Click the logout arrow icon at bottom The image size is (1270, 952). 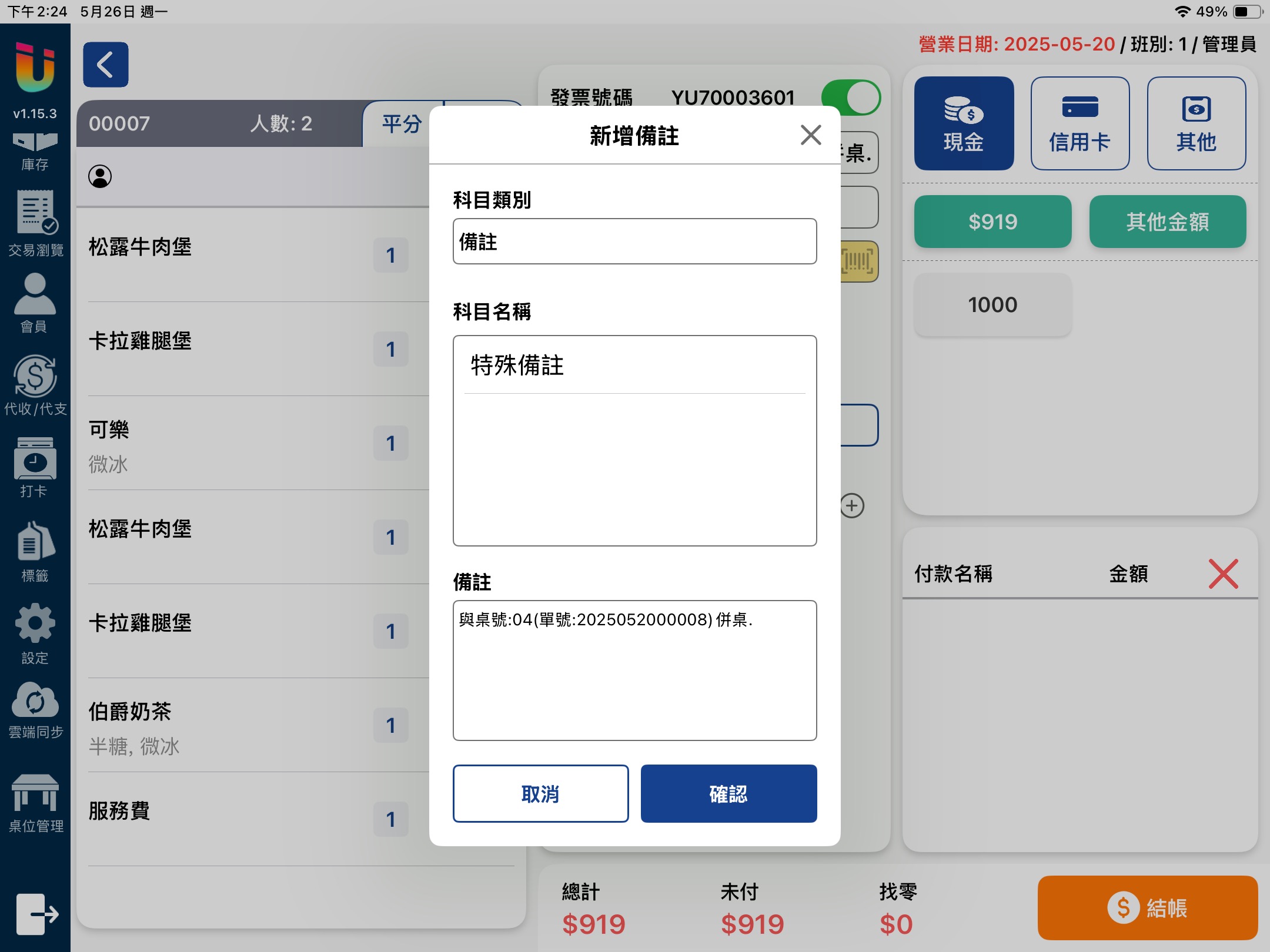36,914
